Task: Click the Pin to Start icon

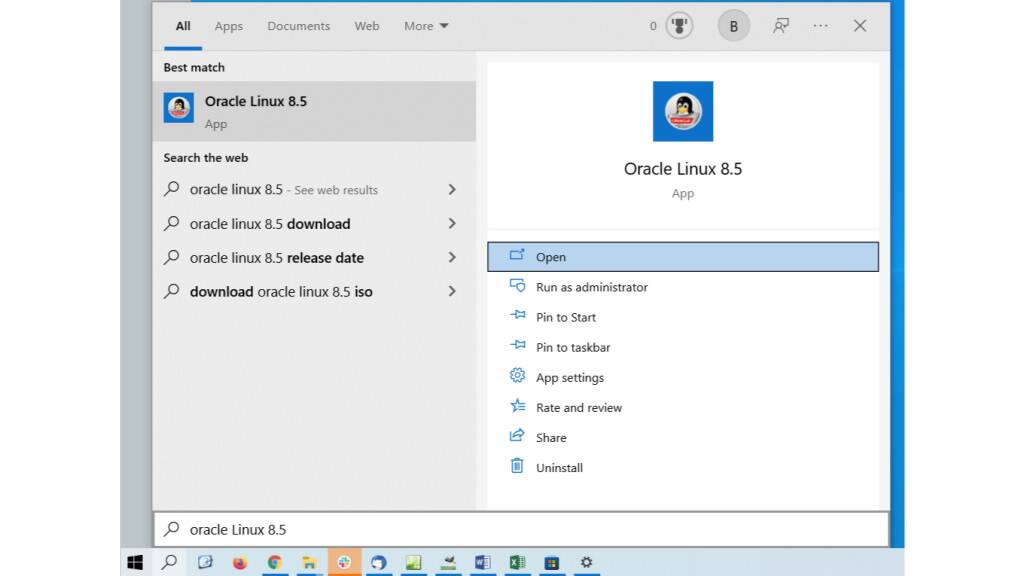Action: (x=517, y=317)
